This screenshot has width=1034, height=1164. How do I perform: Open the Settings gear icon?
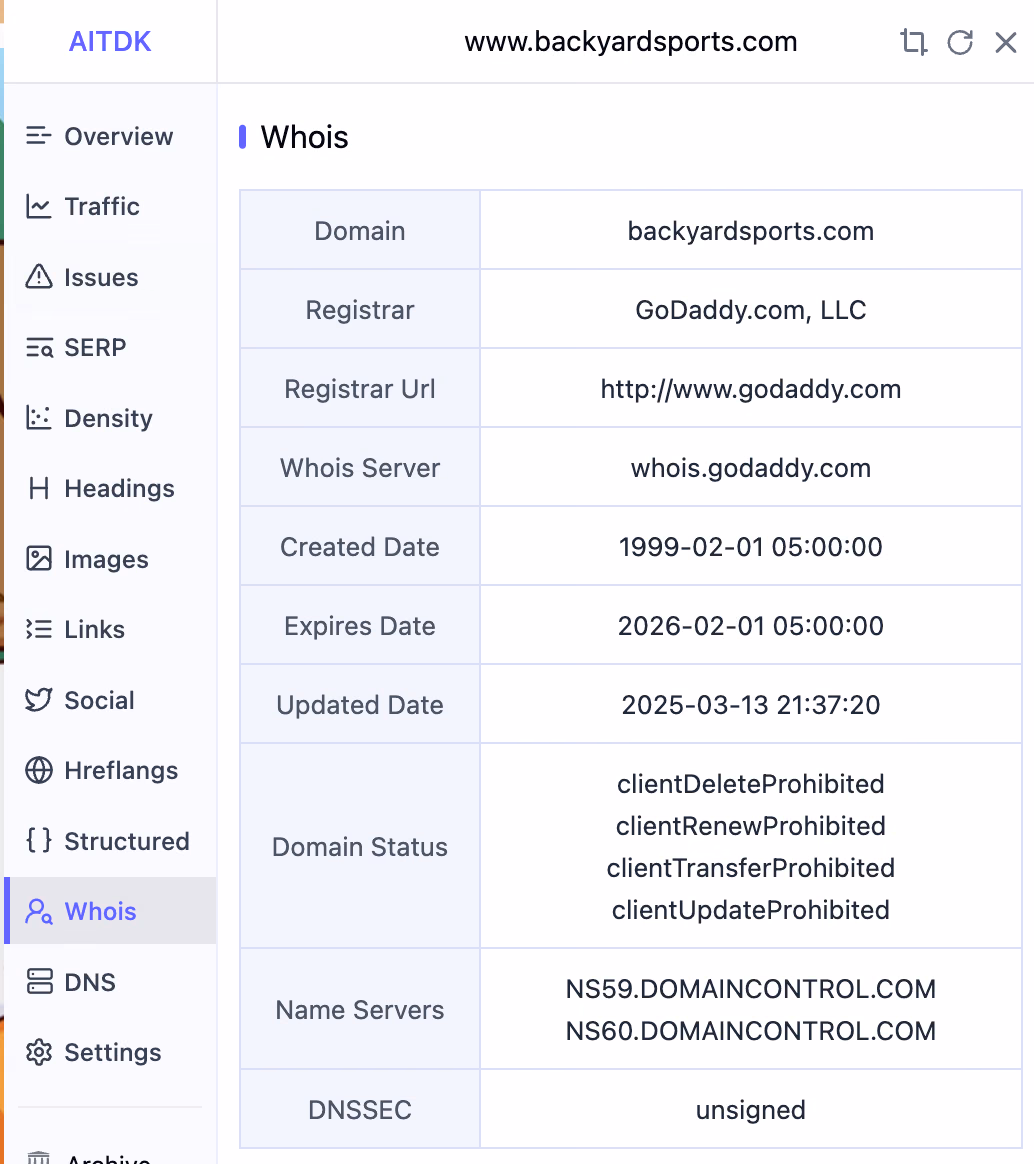coord(39,1052)
